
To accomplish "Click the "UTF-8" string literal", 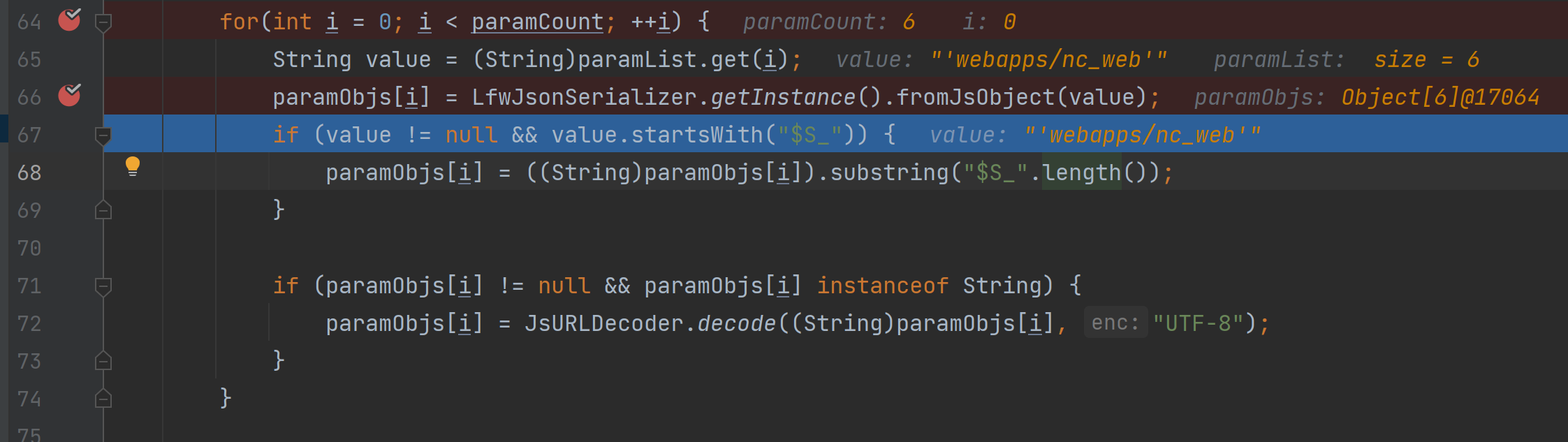I will tap(1198, 323).
